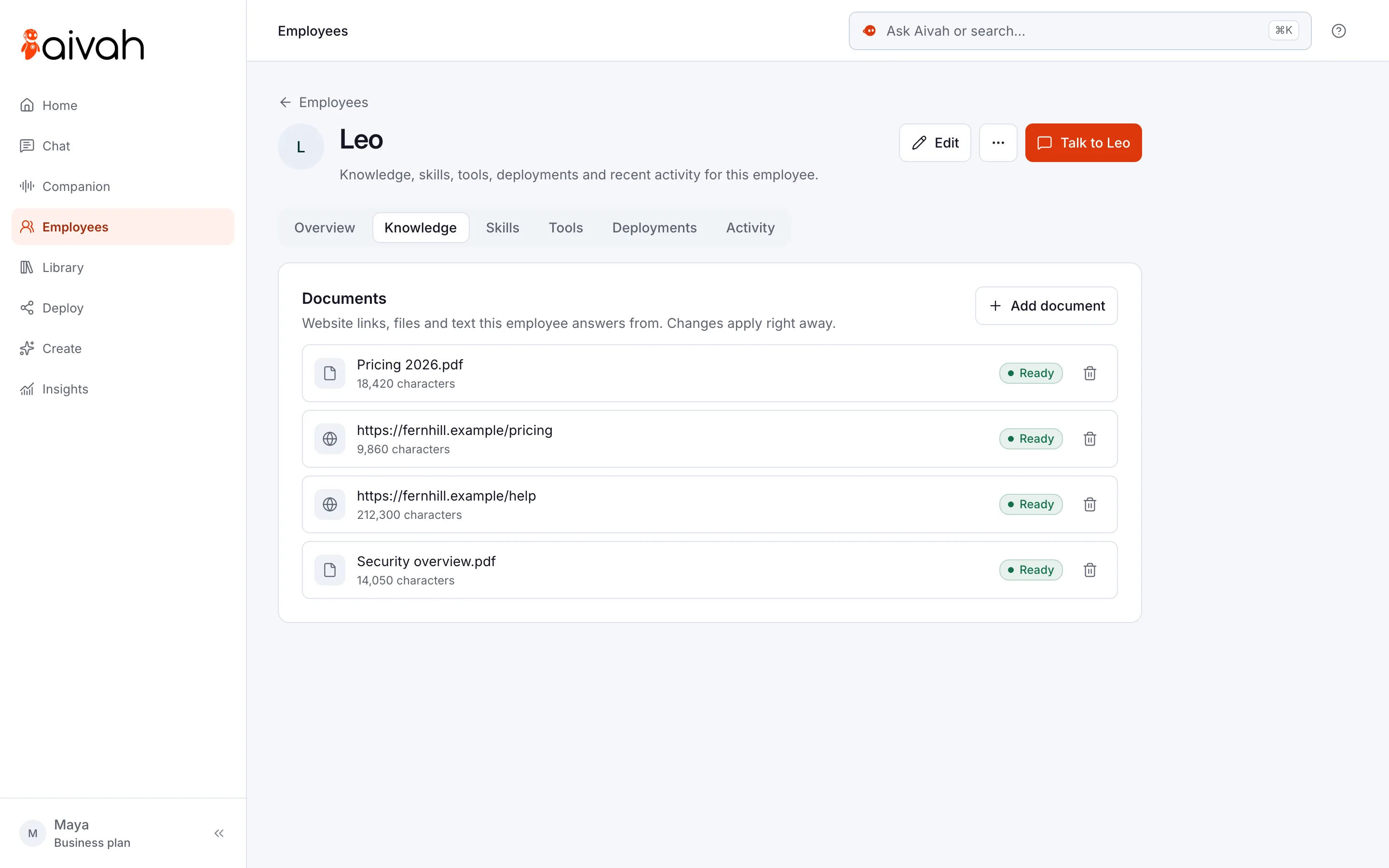Focus the Ask Aivah search field
This screenshot has width=1389, height=868.
point(1080,31)
